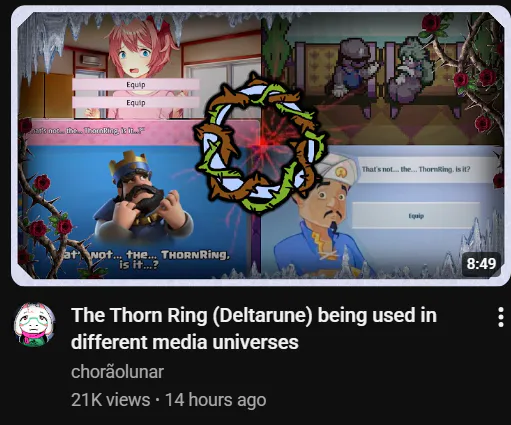This screenshot has width=511, height=425.
Task: Click the 21K views text
Action: [x=111, y=400]
